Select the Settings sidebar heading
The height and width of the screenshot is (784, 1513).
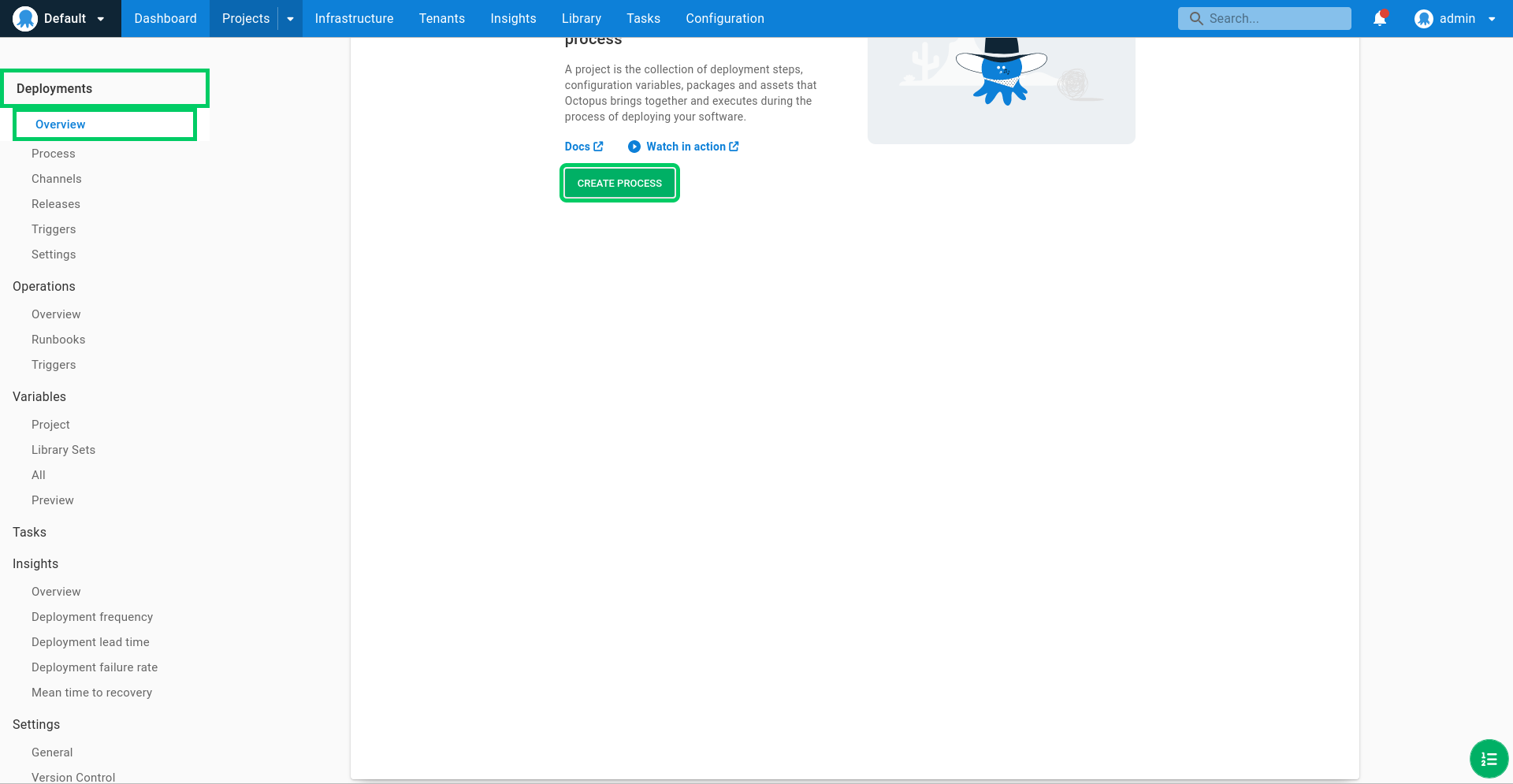pyautogui.click(x=36, y=724)
